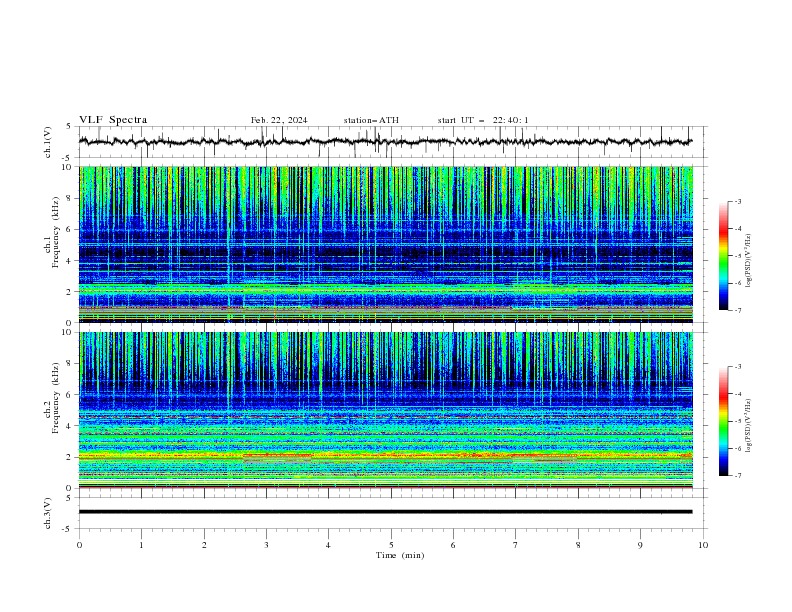Click time axis tick label '10'

(703, 545)
